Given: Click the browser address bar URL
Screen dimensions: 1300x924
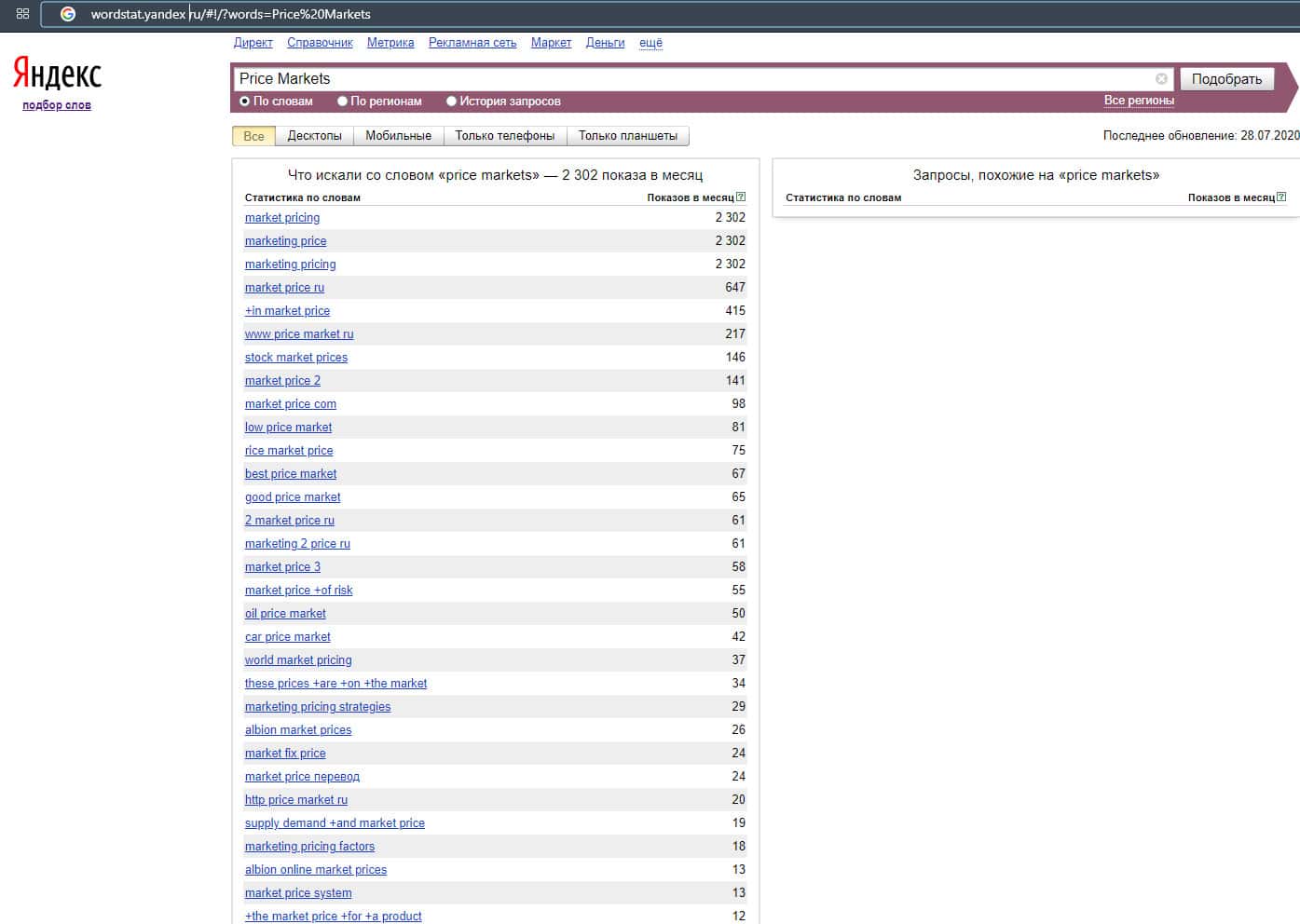Looking at the screenshot, I should (230, 14).
